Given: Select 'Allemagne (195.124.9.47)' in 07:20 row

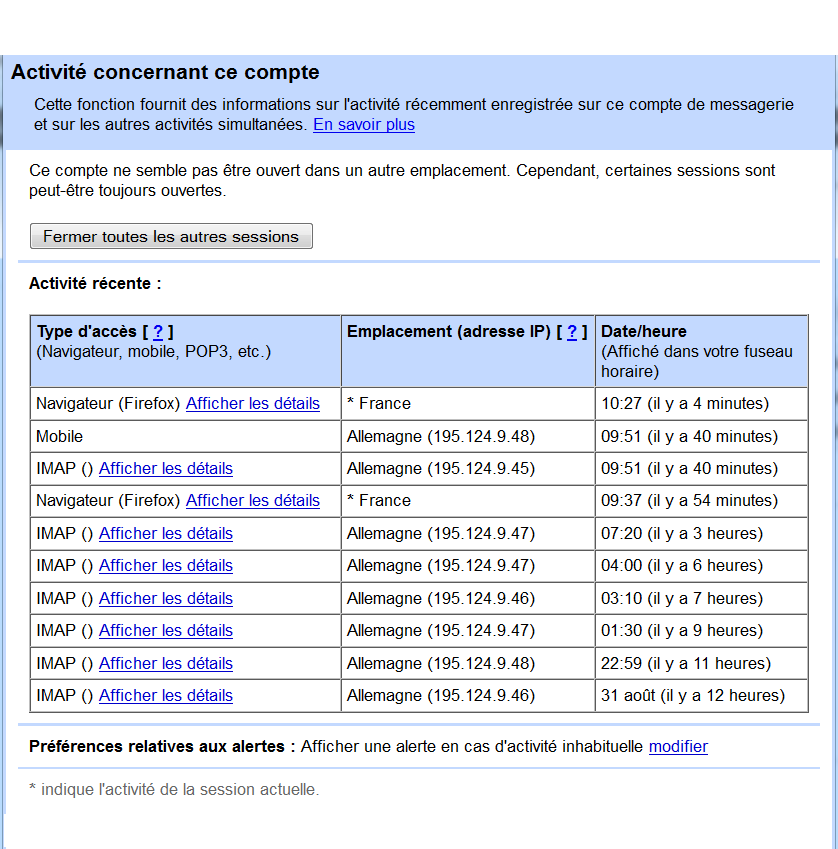Looking at the screenshot, I should 468,533.
